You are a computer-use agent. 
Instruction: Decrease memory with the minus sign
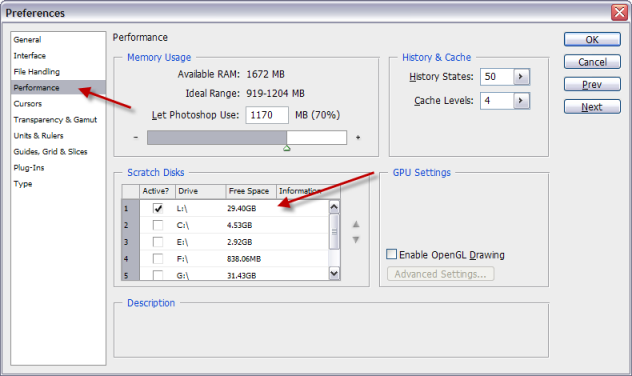pyautogui.click(x=136, y=137)
